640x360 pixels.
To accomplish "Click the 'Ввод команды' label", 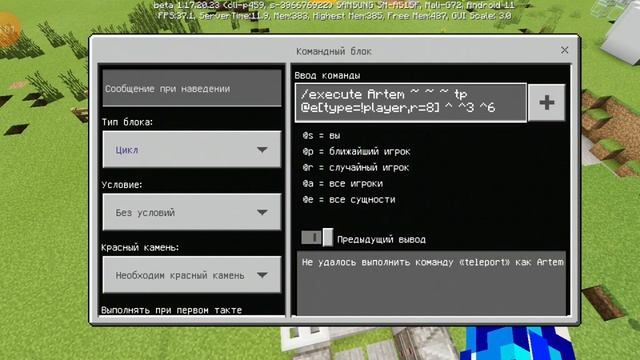I will (x=327, y=76).
